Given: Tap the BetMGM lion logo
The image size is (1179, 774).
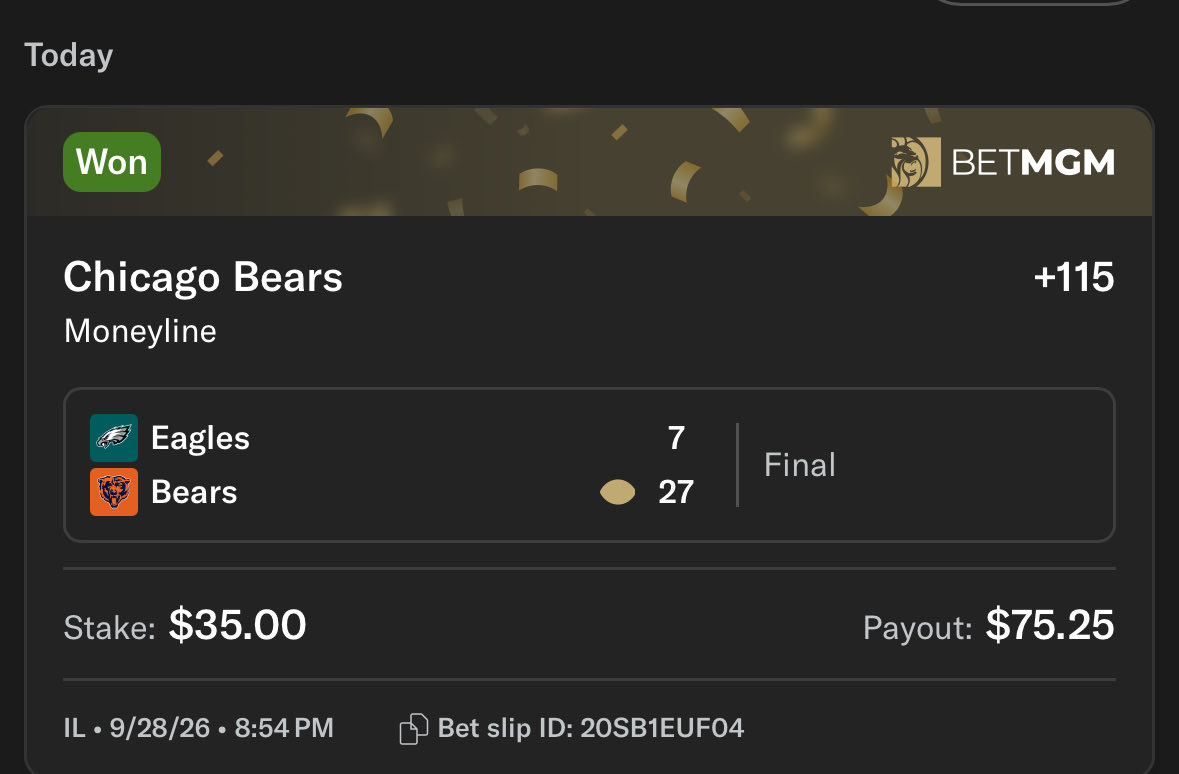Looking at the screenshot, I should [x=916, y=162].
